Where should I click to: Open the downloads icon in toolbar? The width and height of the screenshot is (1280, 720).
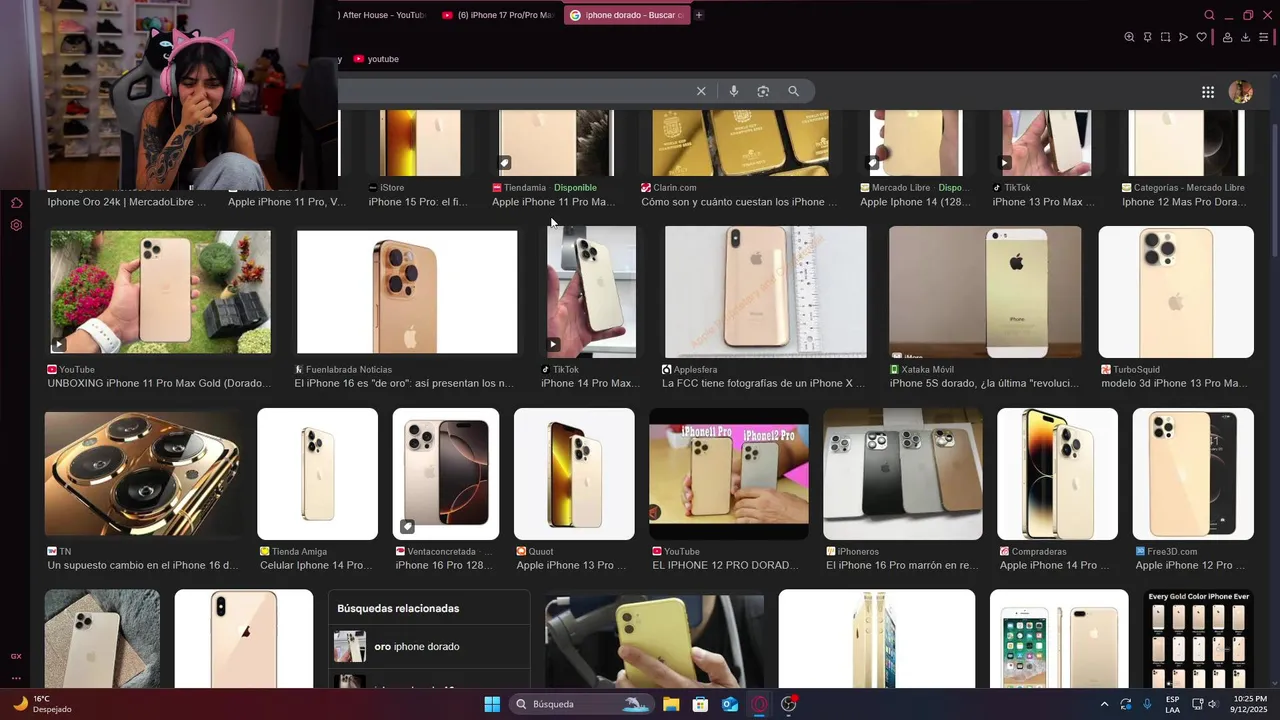click(x=1245, y=37)
